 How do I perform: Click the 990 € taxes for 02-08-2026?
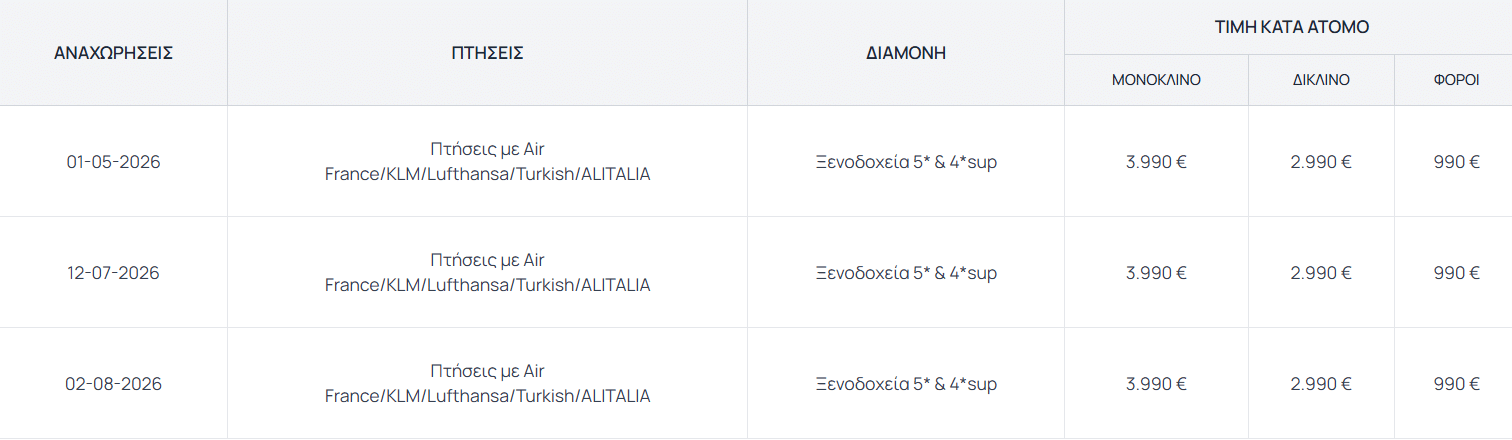pos(1456,384)
